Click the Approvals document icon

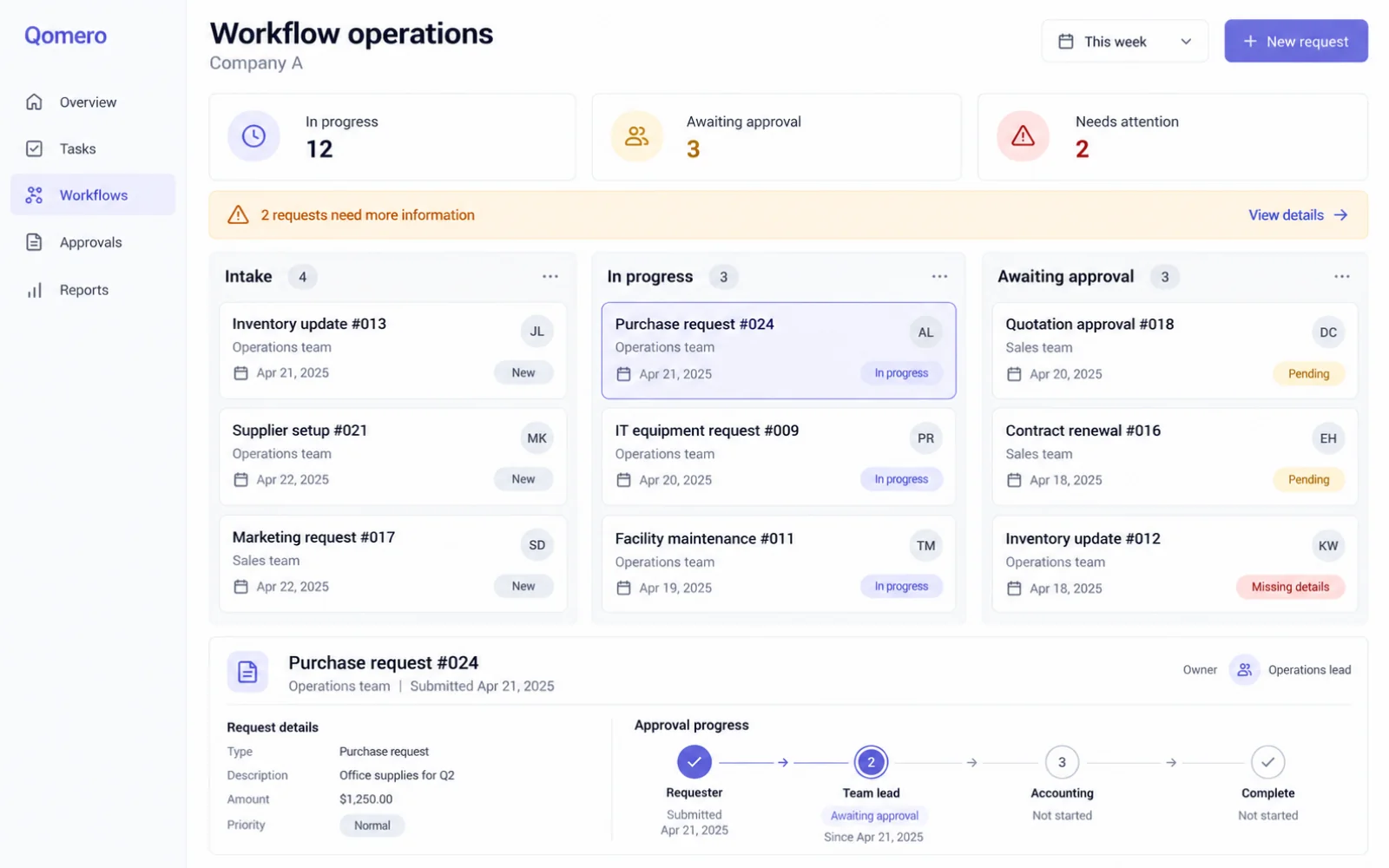tap(34, 242)
